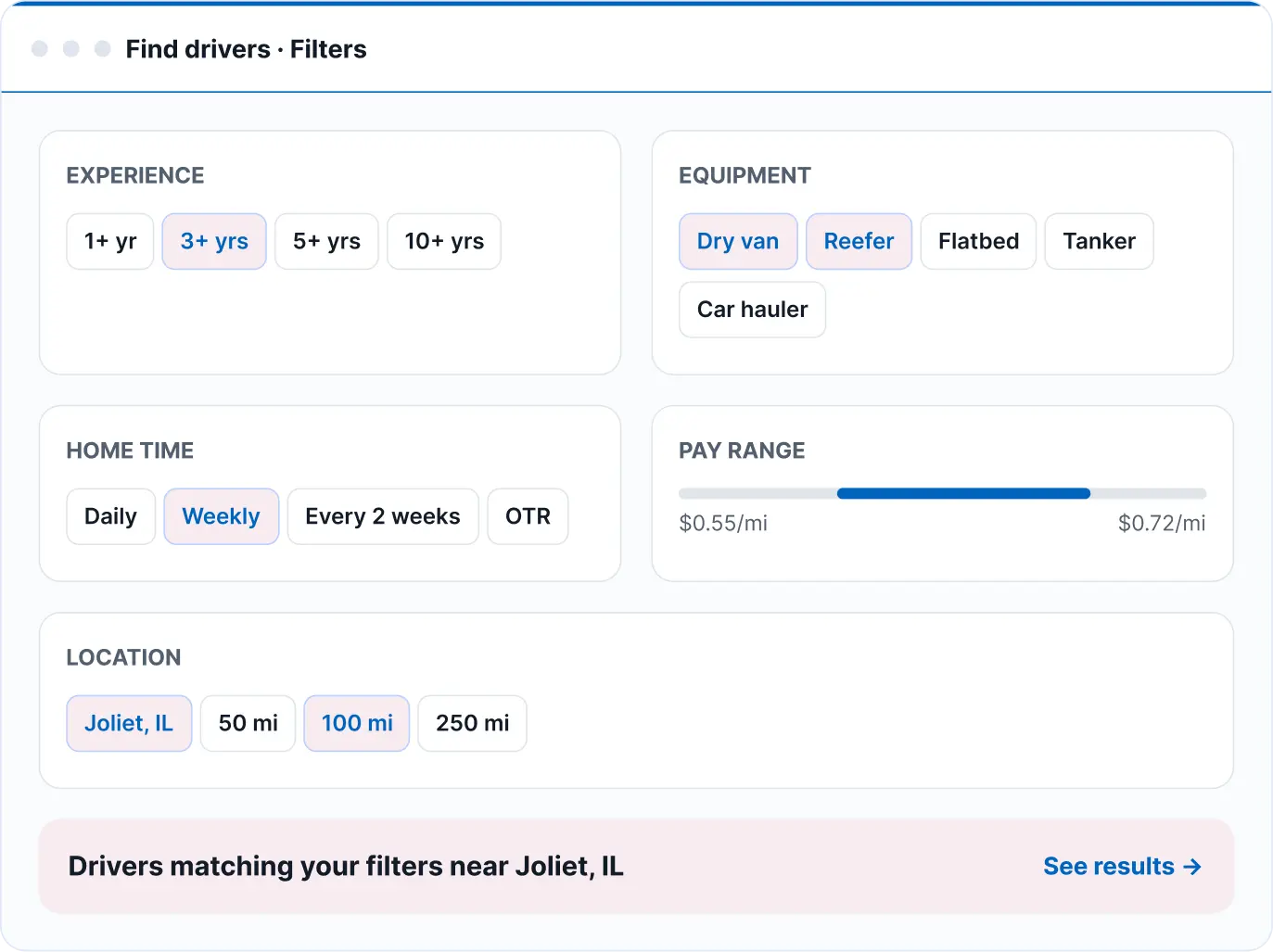This screenshot has height=952, width=1273.
Task: Select Every 2 weeks home time
Action: coord(383,516)
